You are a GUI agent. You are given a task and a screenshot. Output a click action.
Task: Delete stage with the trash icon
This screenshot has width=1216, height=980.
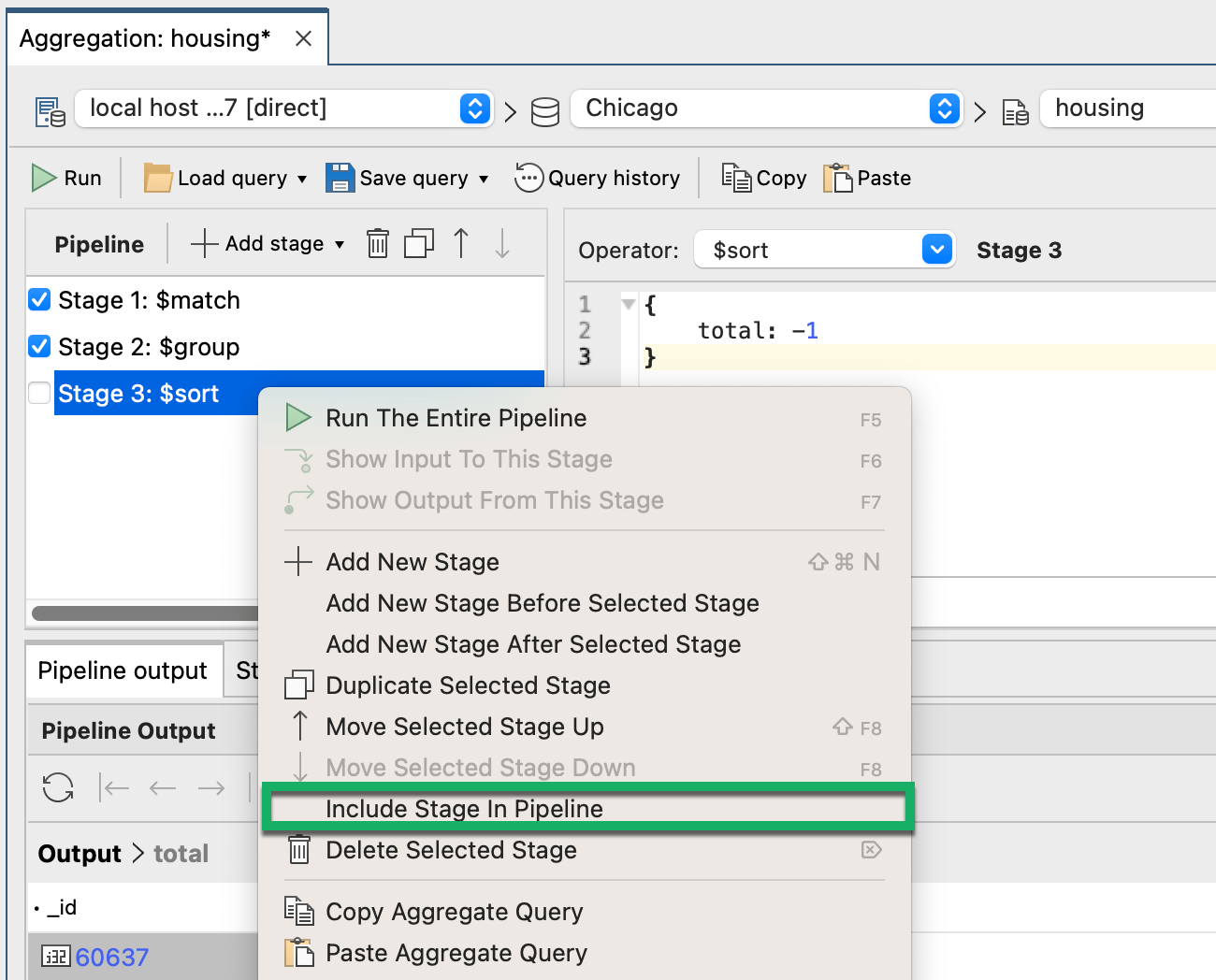coord(377,243)
